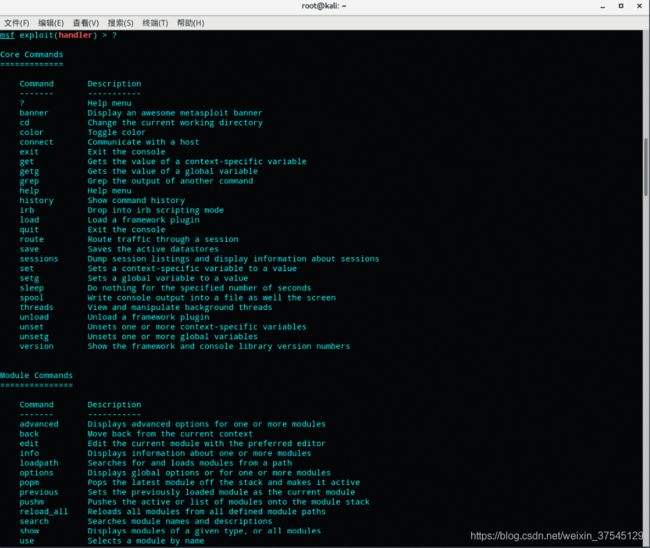Minimize the root@kali terminal window
The image size is (650, 548).
[x=603, y=6]
